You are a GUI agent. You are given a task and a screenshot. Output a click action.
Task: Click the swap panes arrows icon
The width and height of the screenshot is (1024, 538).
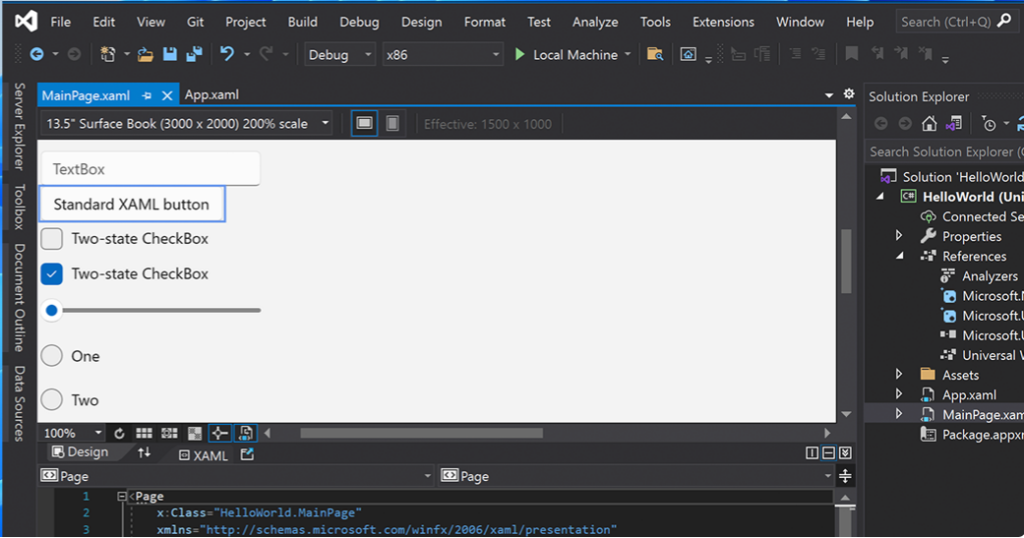tap(144, 453)
